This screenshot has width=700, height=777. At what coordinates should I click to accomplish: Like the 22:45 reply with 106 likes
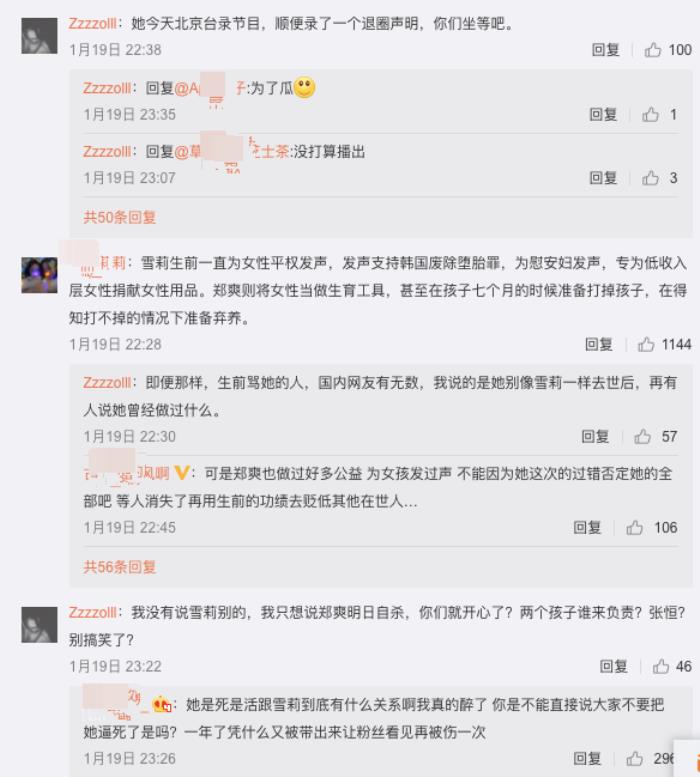[x=635, y=527]
